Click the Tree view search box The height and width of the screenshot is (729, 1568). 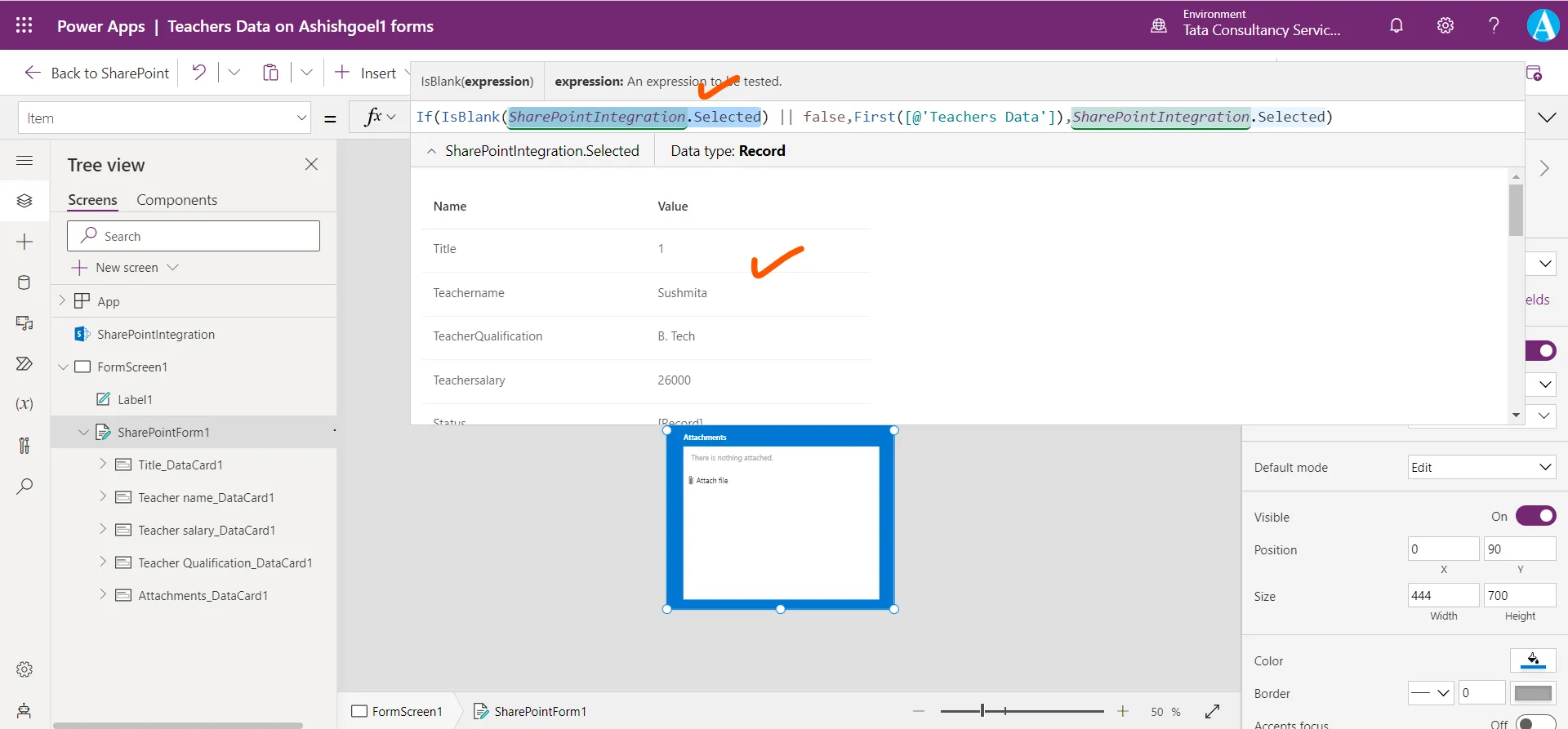point(194,236)
